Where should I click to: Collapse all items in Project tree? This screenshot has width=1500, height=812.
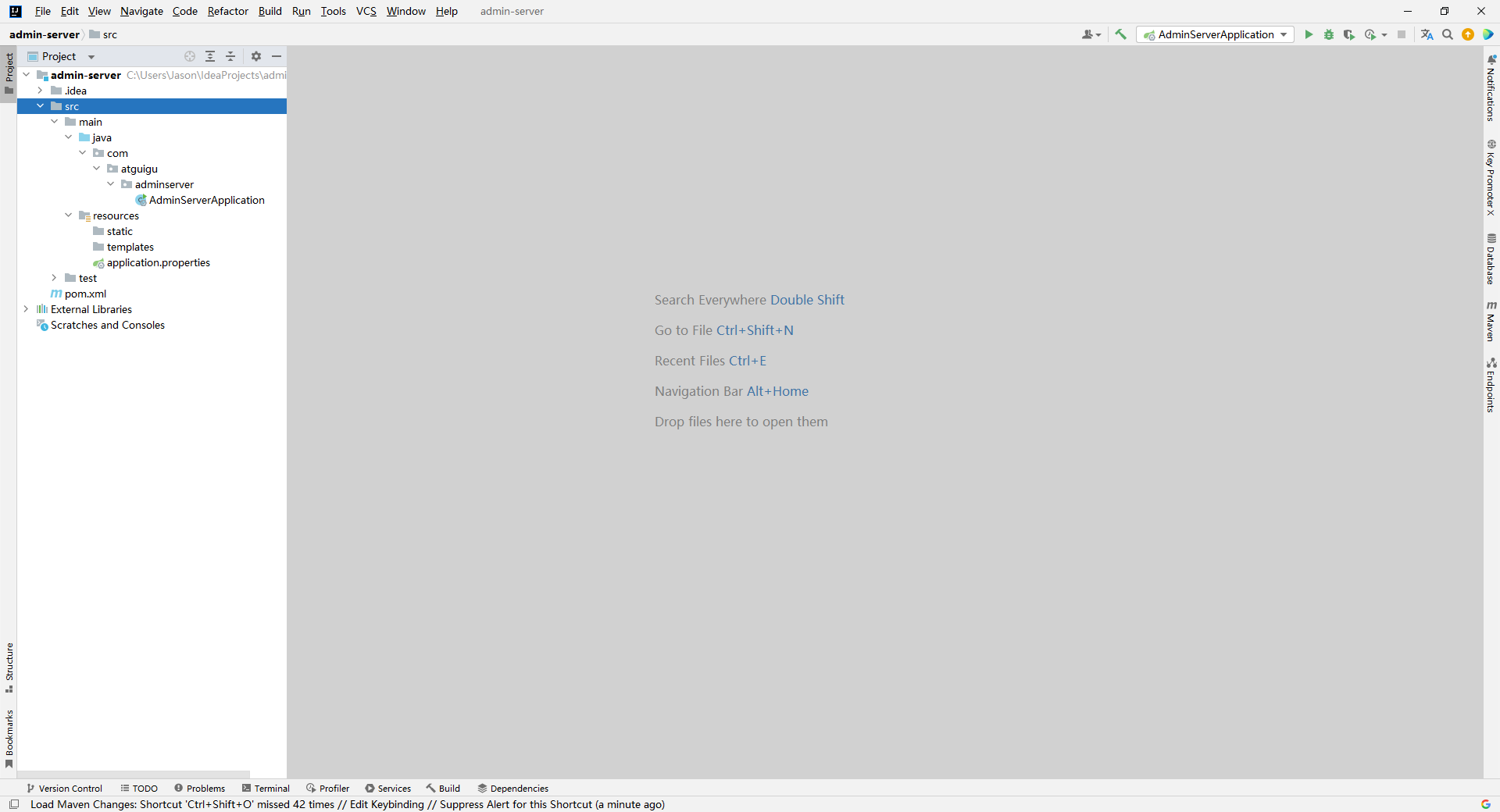point(230,56)
